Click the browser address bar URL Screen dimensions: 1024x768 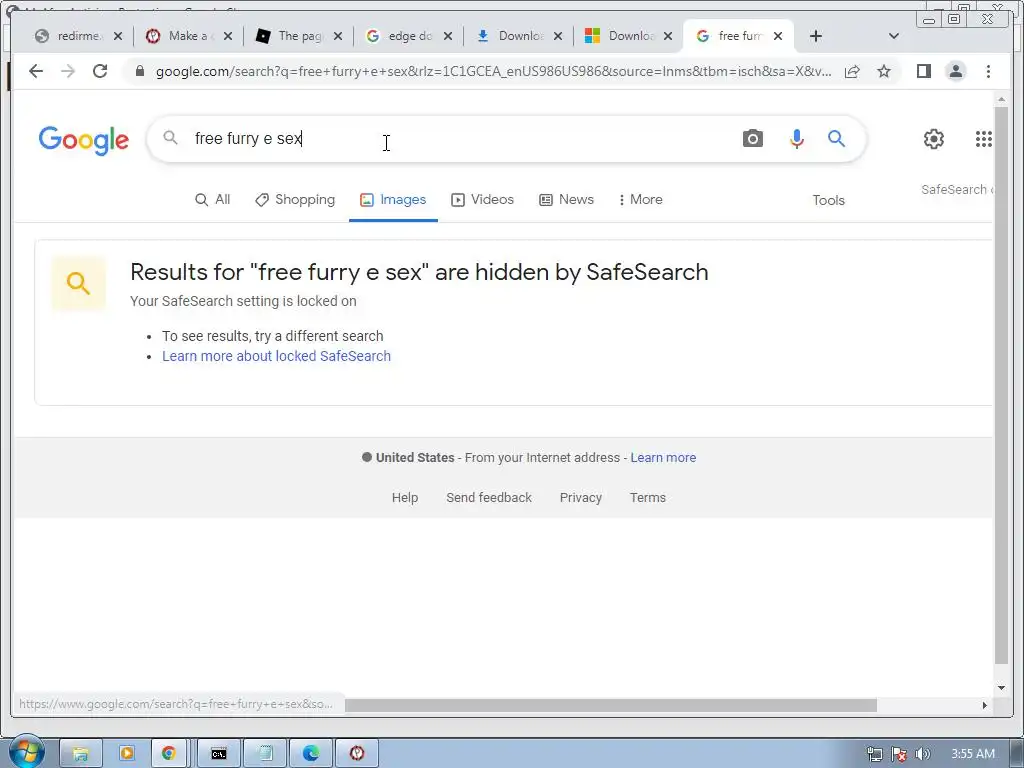(x=493, y=71)
